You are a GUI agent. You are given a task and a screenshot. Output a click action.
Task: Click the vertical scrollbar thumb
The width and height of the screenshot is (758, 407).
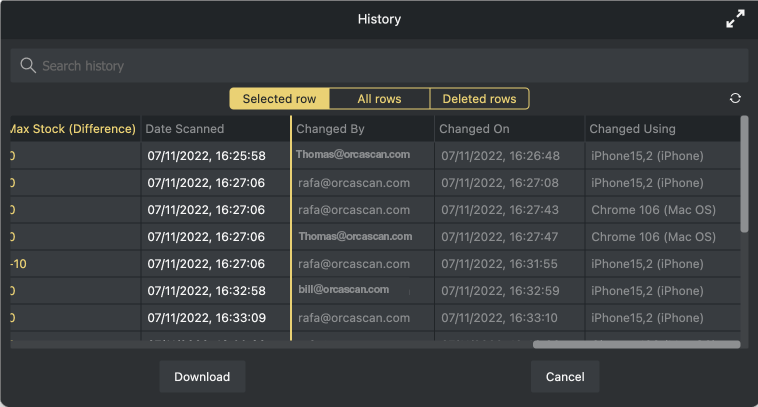pyautogui.click(x=743, y=175)
